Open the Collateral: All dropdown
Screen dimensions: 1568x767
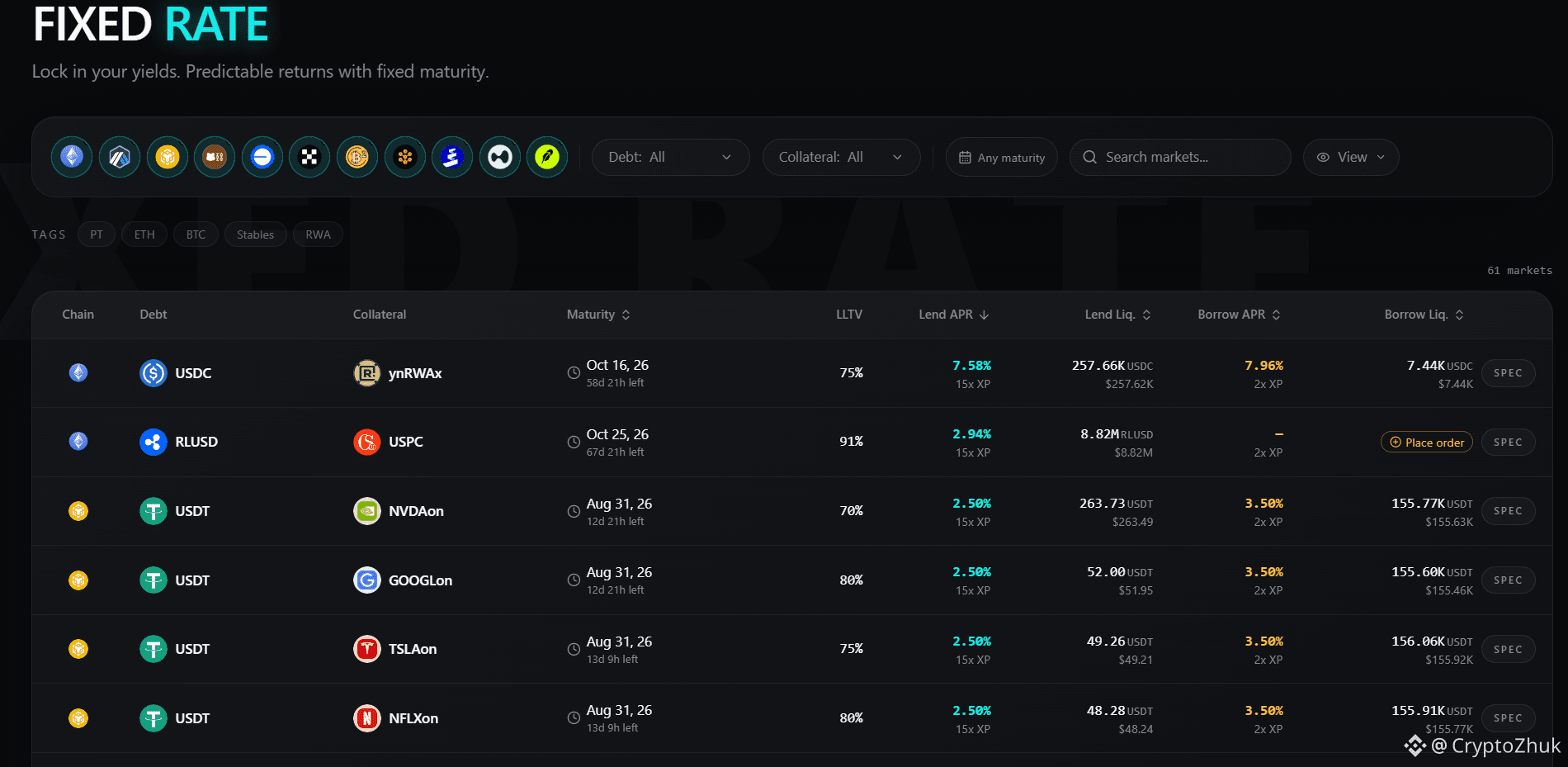coord(842,157)
